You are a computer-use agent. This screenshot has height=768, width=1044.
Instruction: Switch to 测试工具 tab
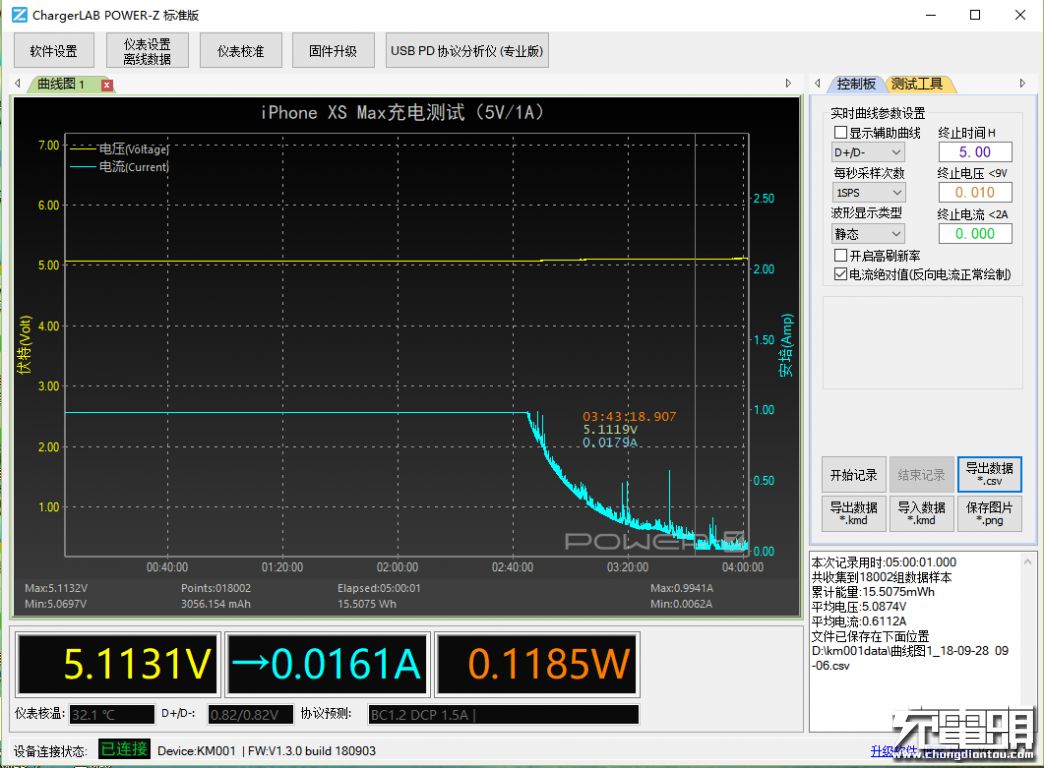point(917,84)
